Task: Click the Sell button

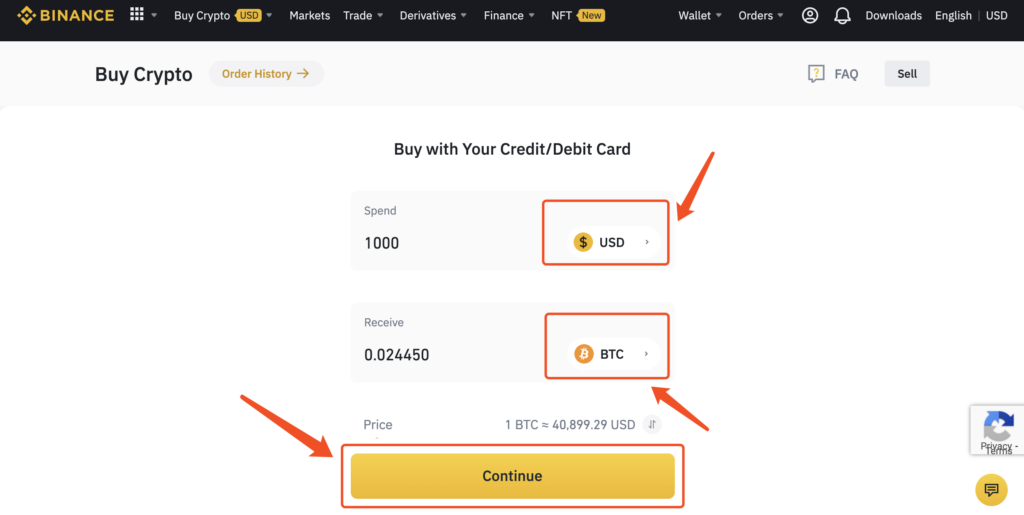Action: click(x=907, y=74)
